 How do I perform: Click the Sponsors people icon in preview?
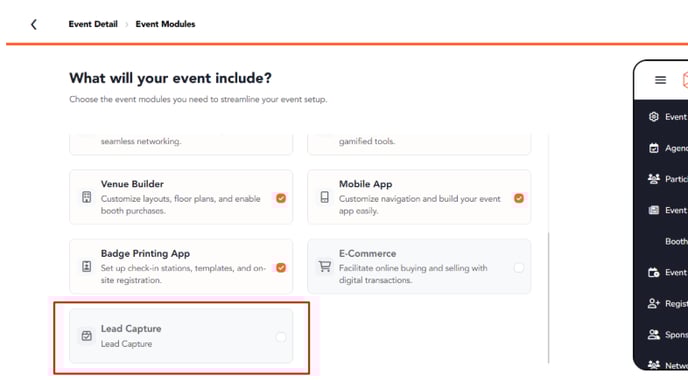[x=654, y=334]
